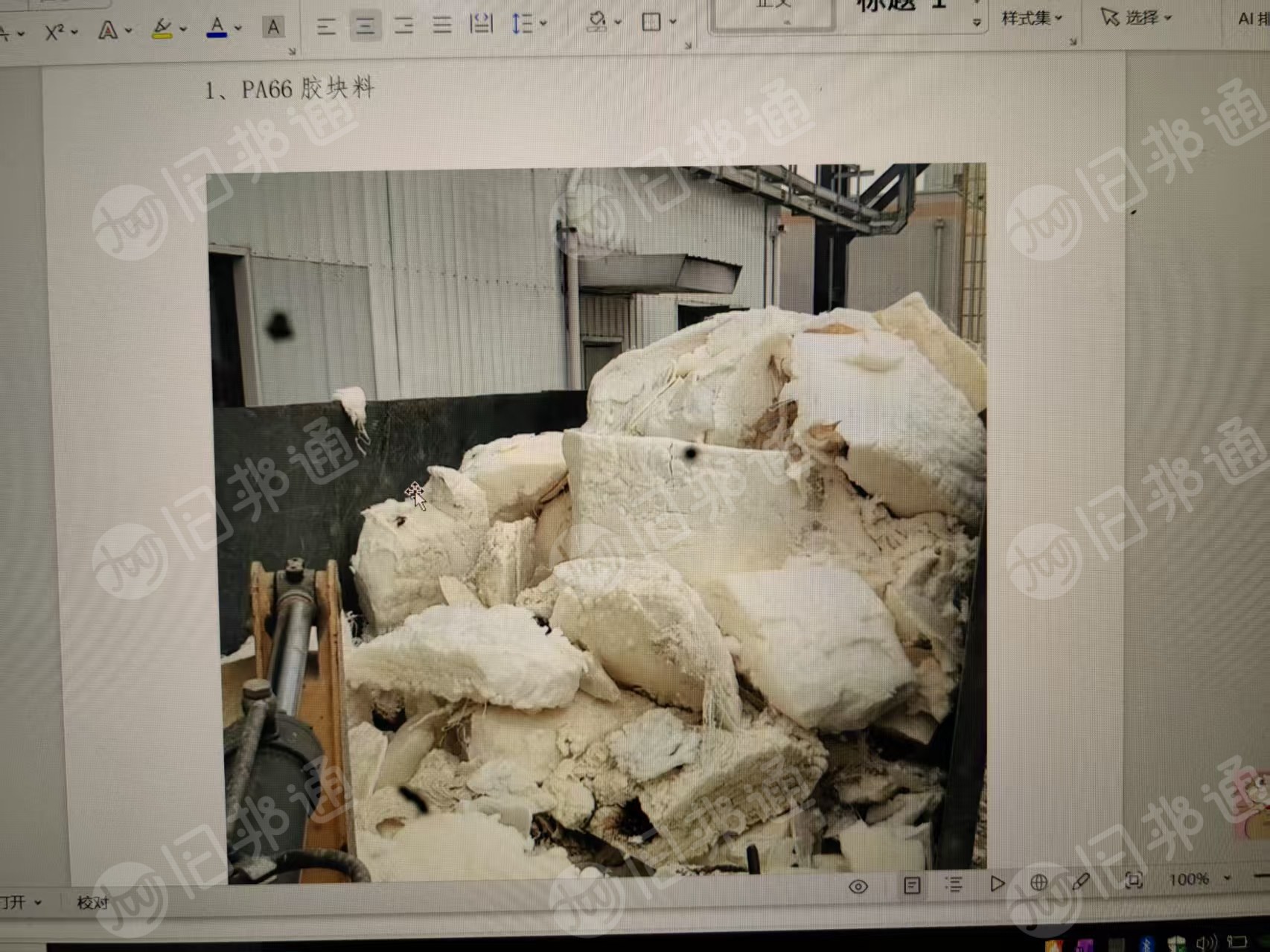Align paragraph text to the right

[x=403, y=27]
